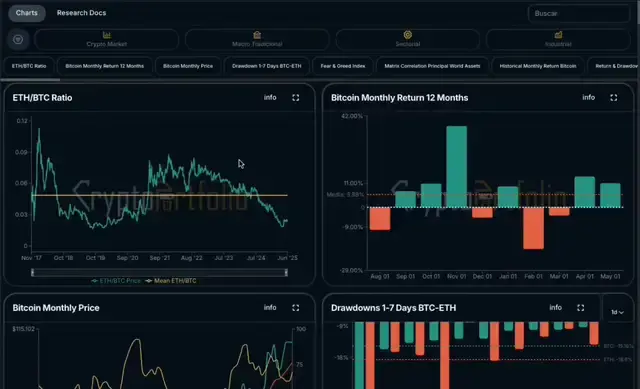
Task: Select Matrix Correlation Principal World Assets chip
Action: 432,66
